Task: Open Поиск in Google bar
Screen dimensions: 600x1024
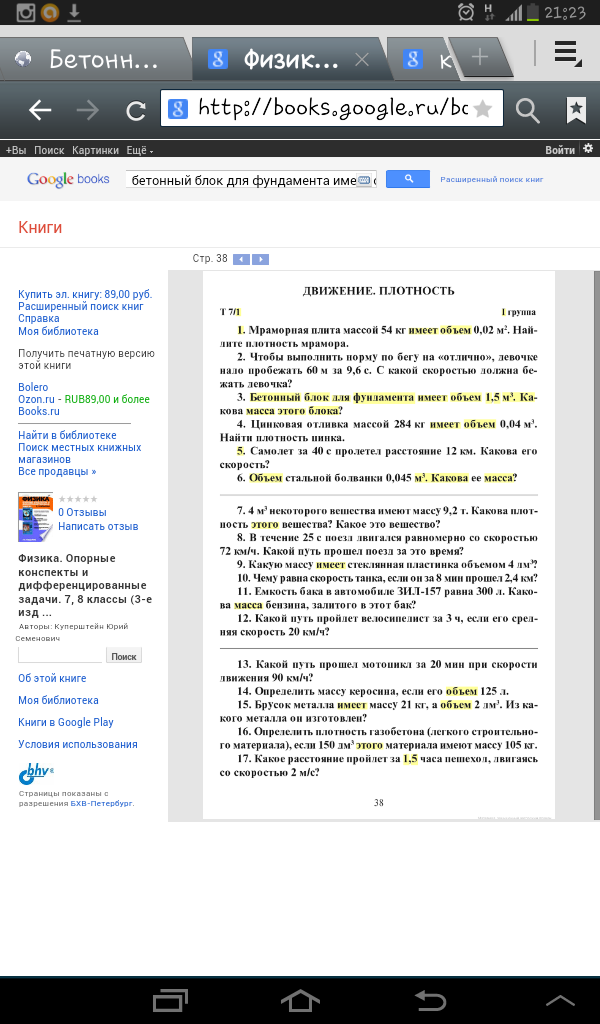Action: click(49, 150)
